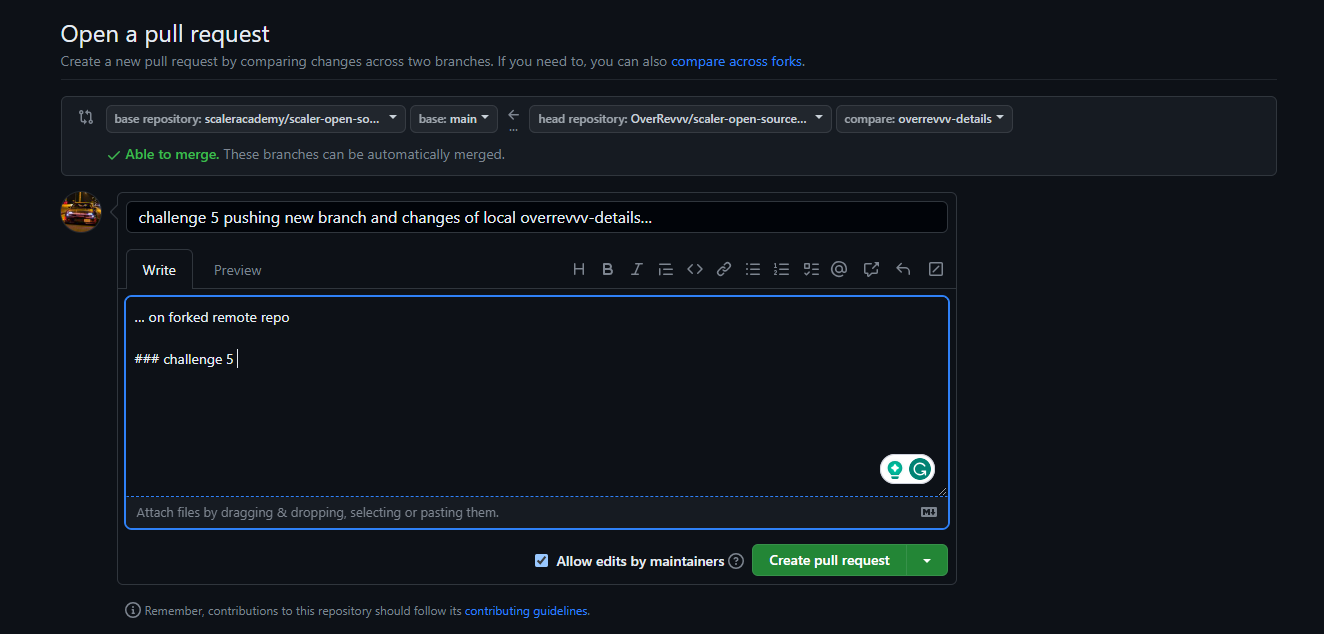The width and height of the screenshot is (1324, 634).
Task: Insert a quote block
Action: [666, 268]
